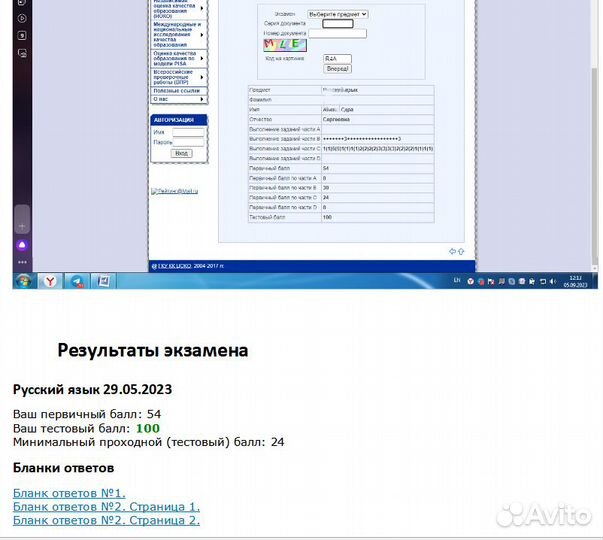Open the Windows Start button
603x540 pixels.
pyautogui.click(x=24, y=281)
